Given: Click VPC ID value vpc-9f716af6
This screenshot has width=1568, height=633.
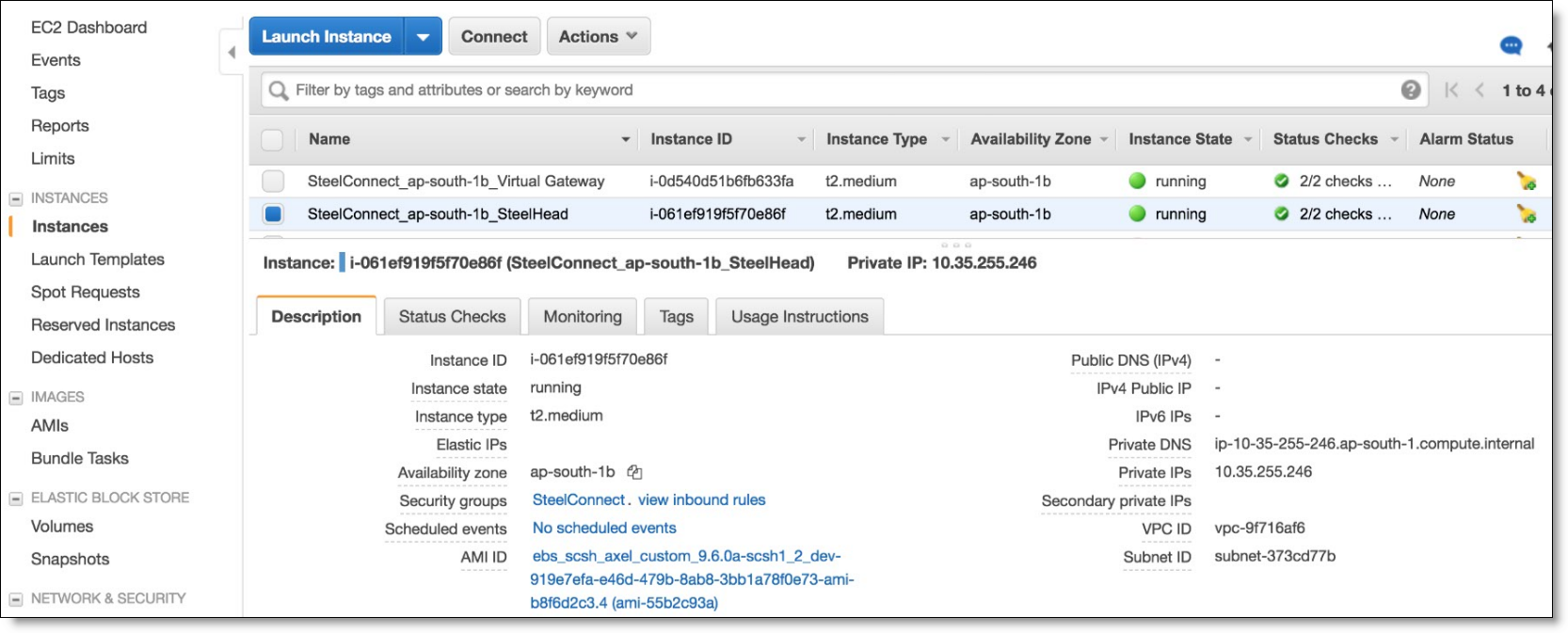Looking at the screenshot, I should click(x=1259, y=528).
